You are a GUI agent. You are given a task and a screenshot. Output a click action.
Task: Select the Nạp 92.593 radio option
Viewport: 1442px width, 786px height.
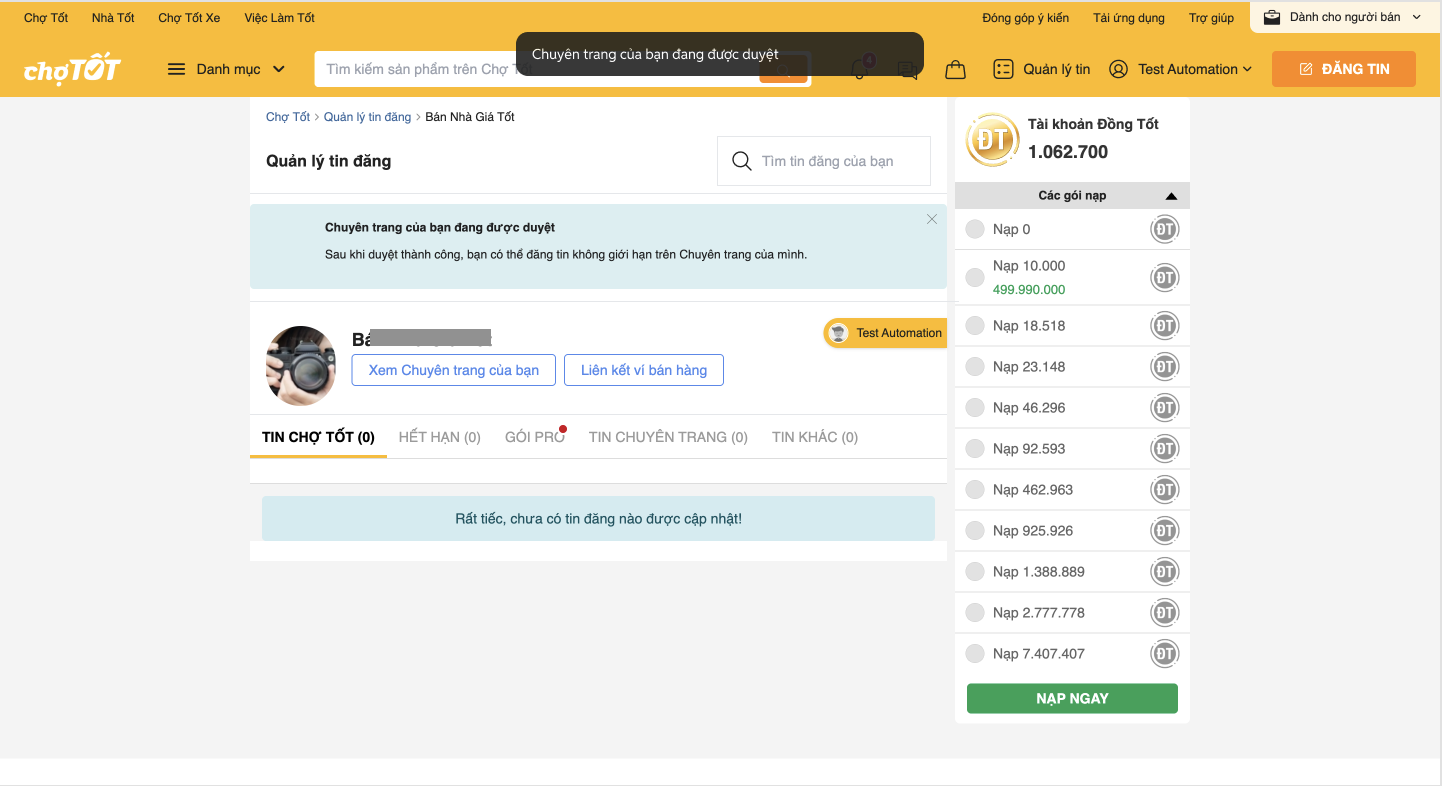[x=975, y=449]
